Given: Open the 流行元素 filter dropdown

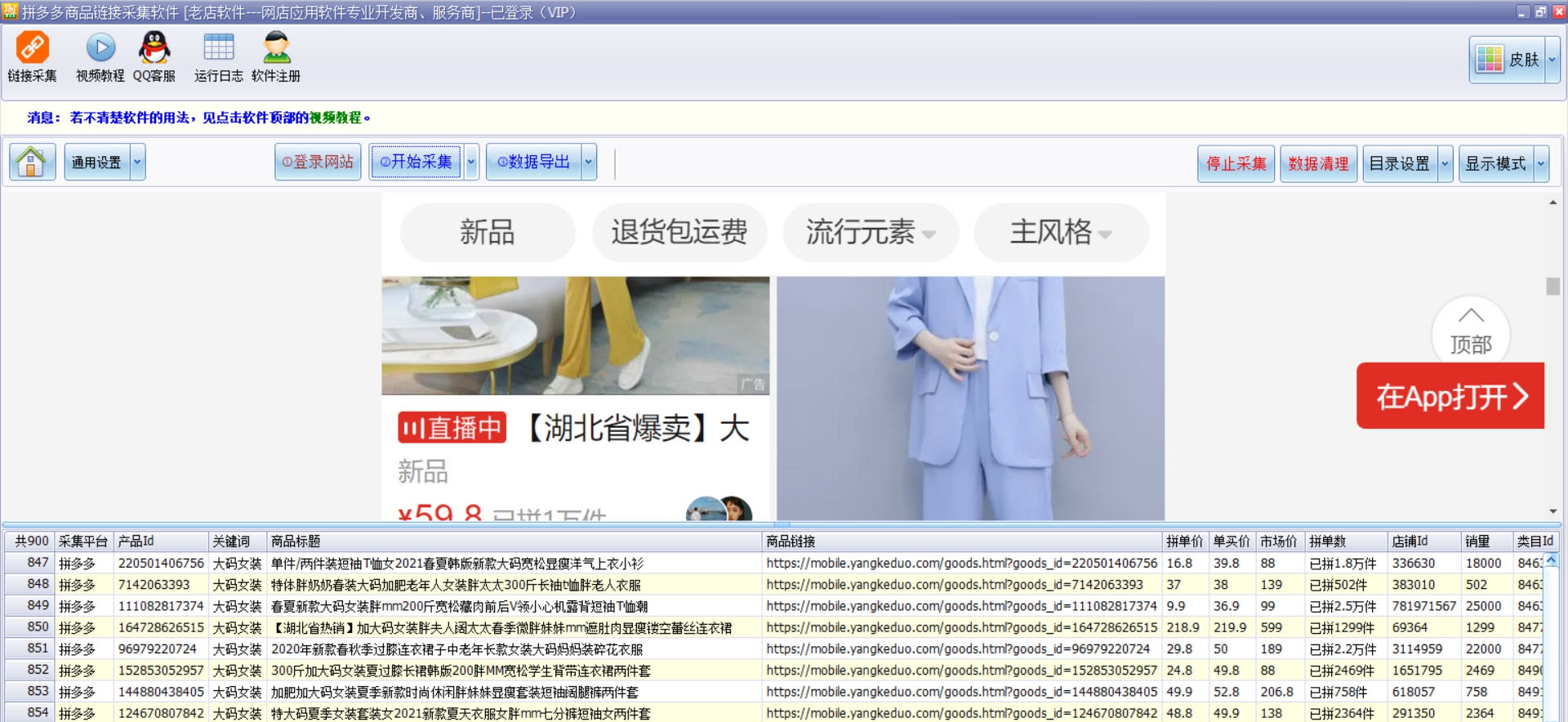Looking at the screenshot, I should tap(870, 233).
